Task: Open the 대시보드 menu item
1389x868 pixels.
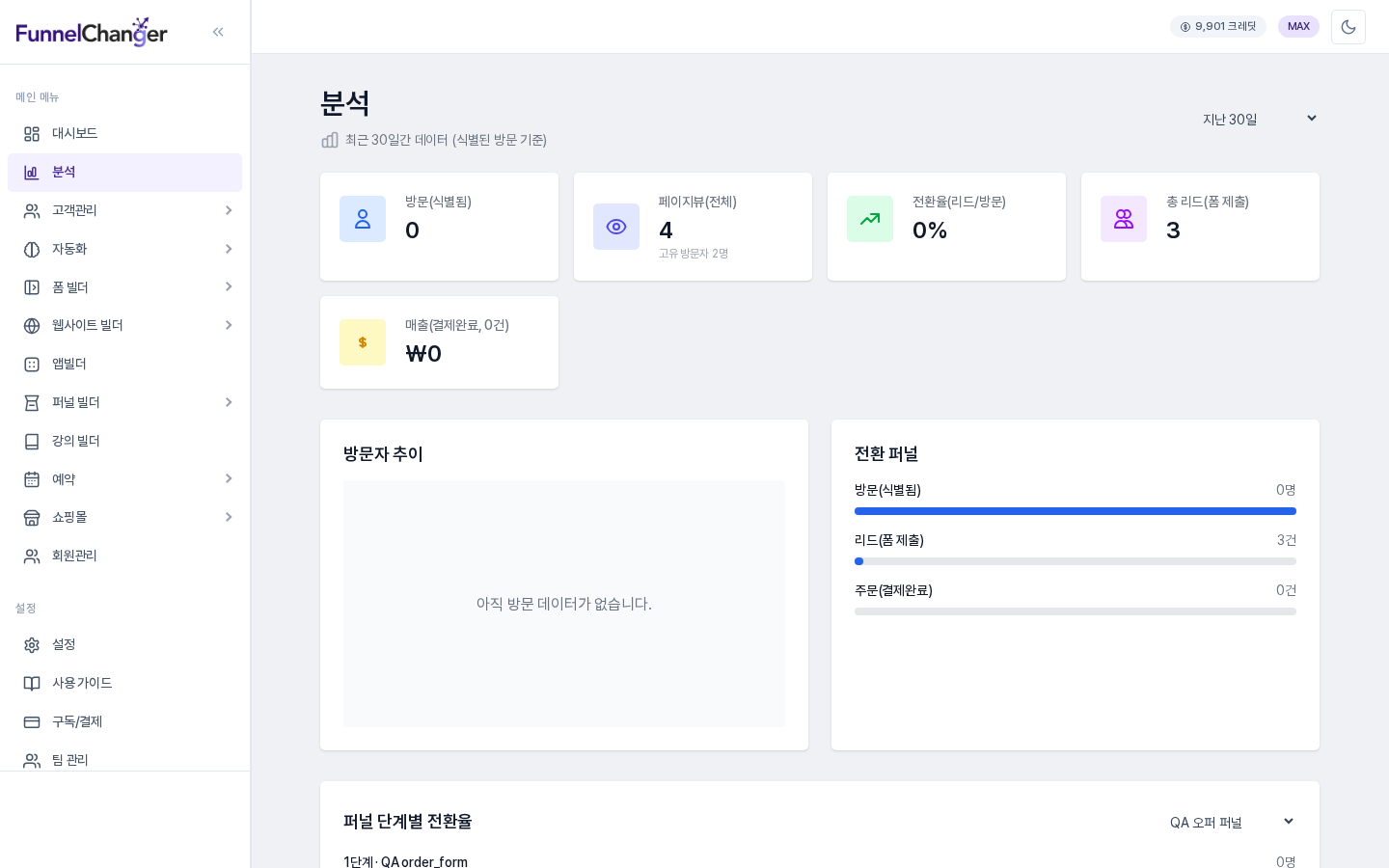Action: [124, 134]
